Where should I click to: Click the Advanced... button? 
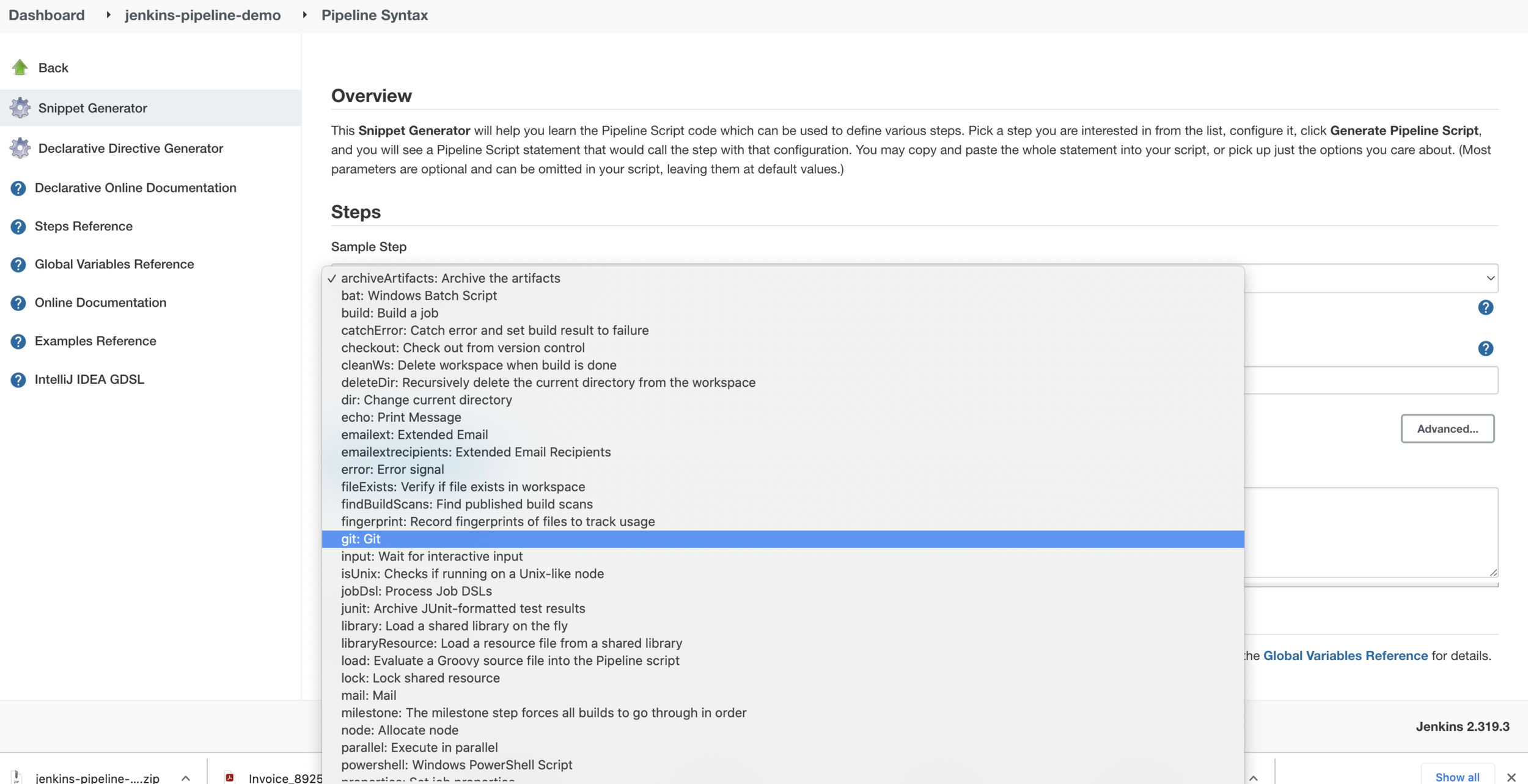[1447, 429]
